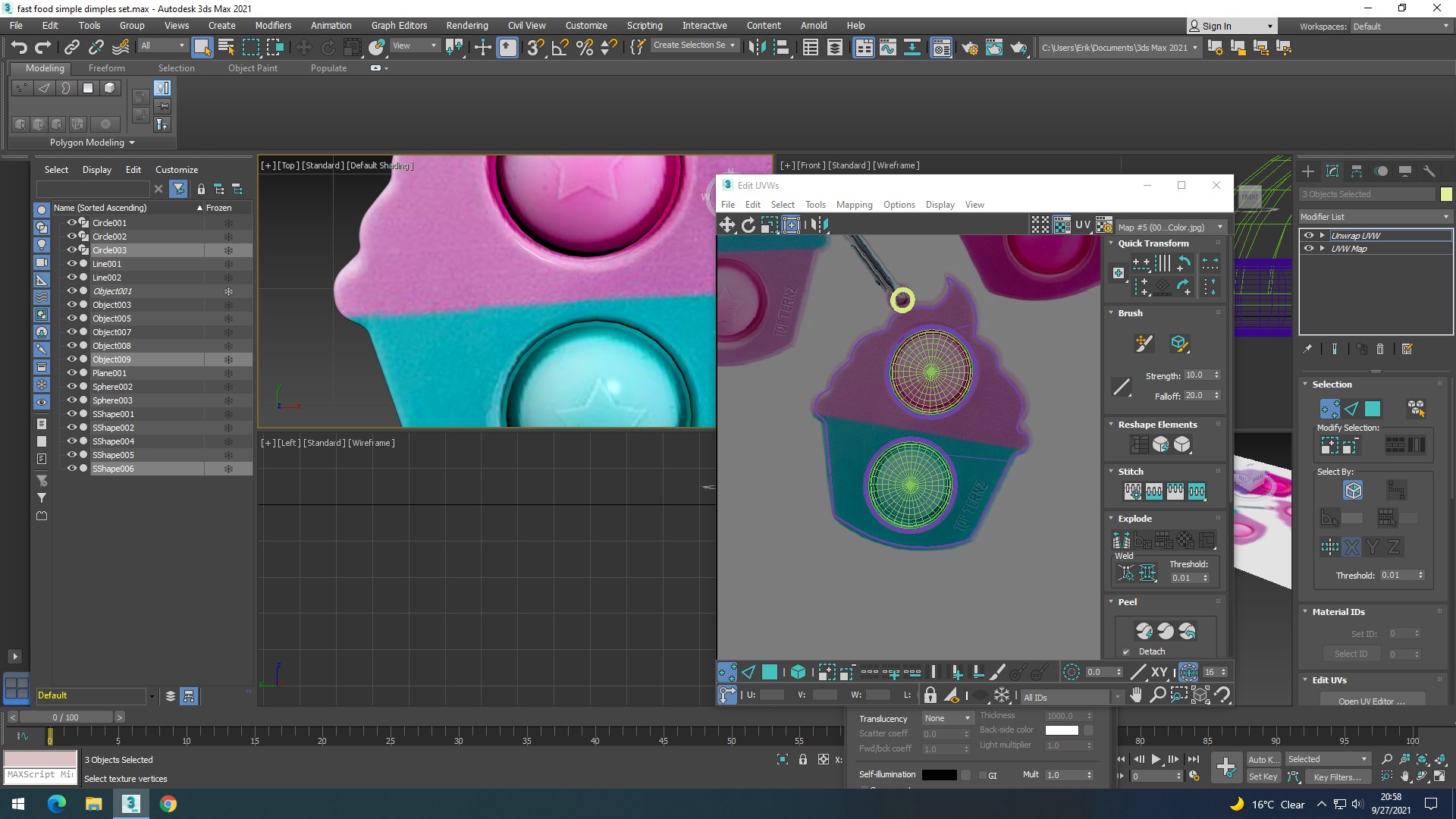1456x819 pixels.
Task: Click the Quick Peel icon
Action: pos(1144,630)
